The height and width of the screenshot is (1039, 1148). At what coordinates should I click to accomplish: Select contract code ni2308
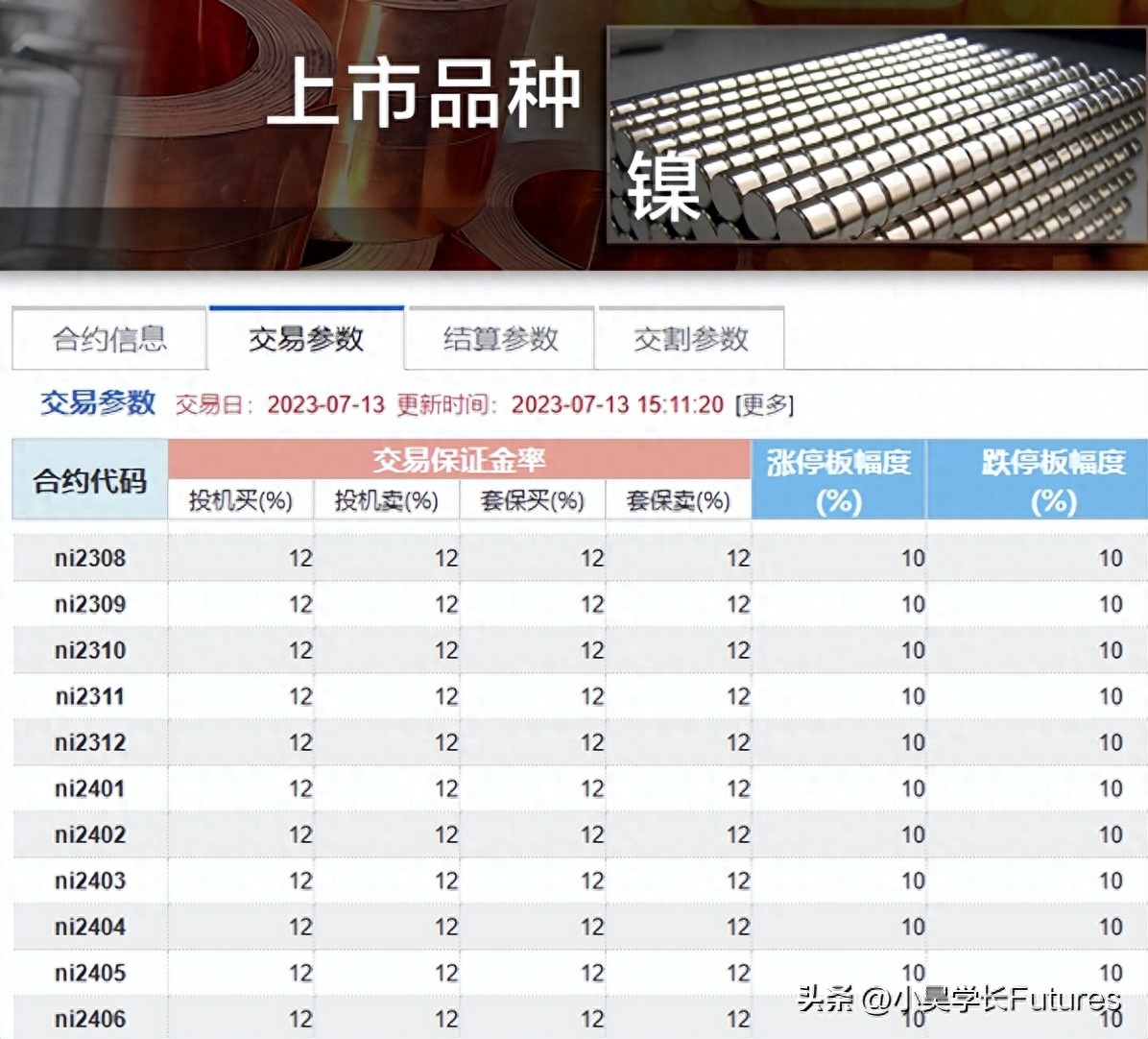pyautogui.click(x=90, y=558)
